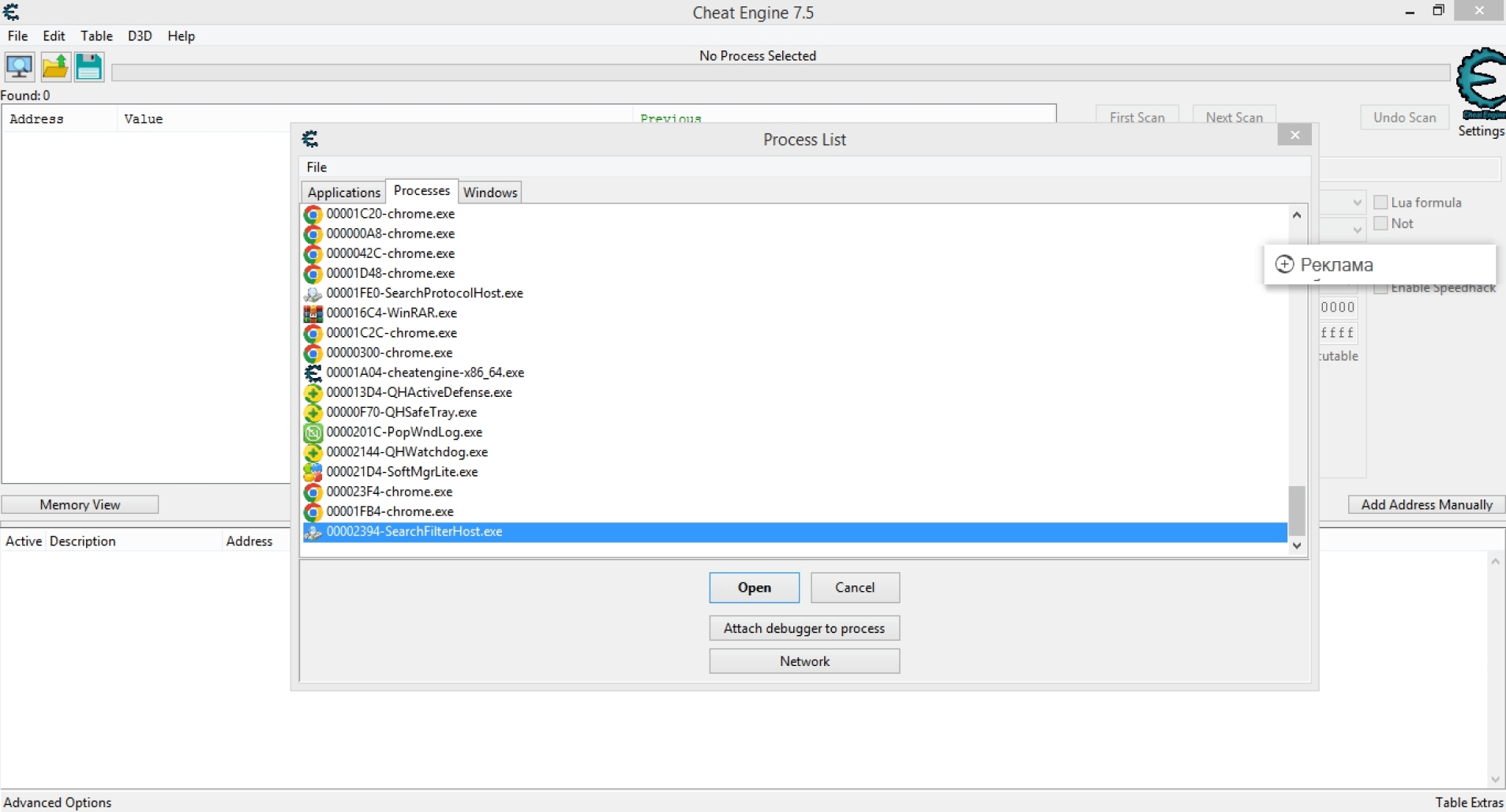Screen dimensions: 1506x812
Task: Expand the Реклама ad popup
Action: (x=1285, y=265)
